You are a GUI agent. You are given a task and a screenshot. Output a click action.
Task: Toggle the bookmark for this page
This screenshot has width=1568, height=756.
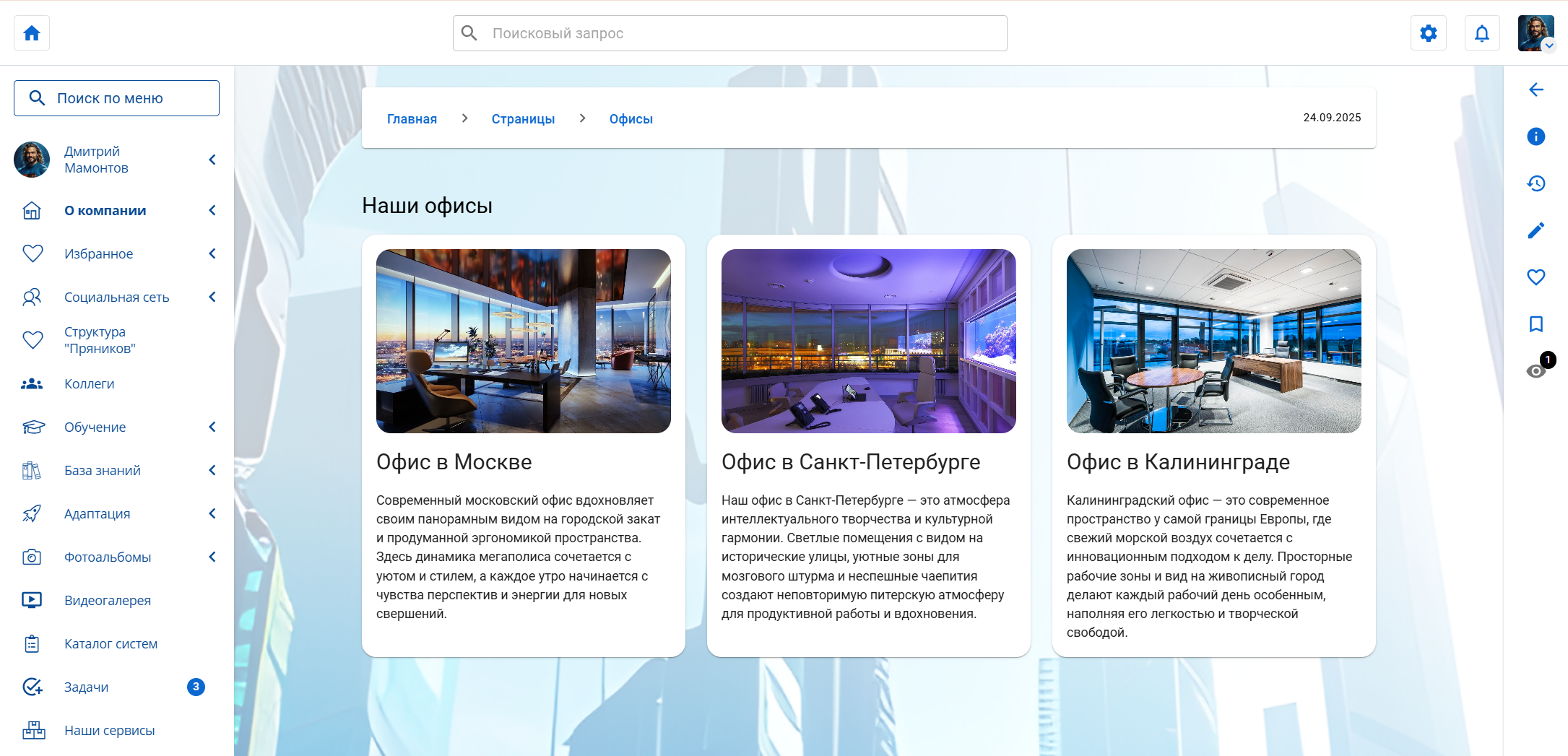click(x=1535, y=324)
